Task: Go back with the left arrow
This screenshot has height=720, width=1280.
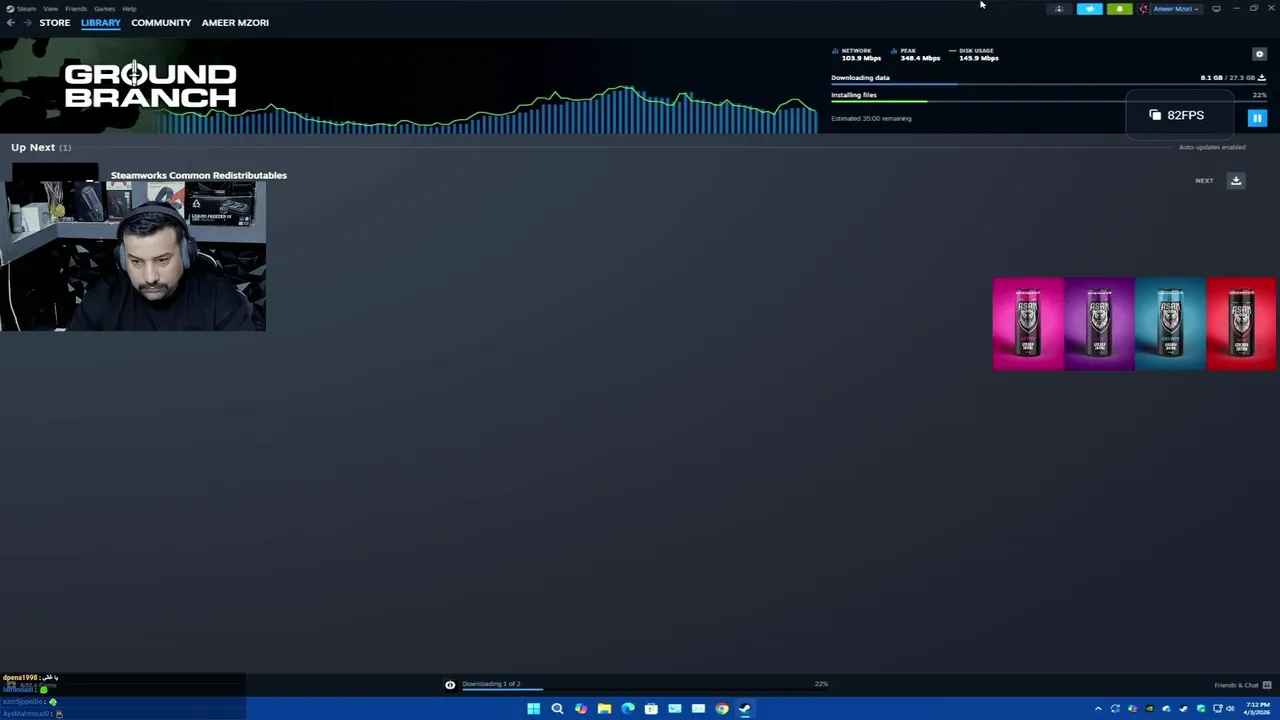Action: [x=10, y=22]
